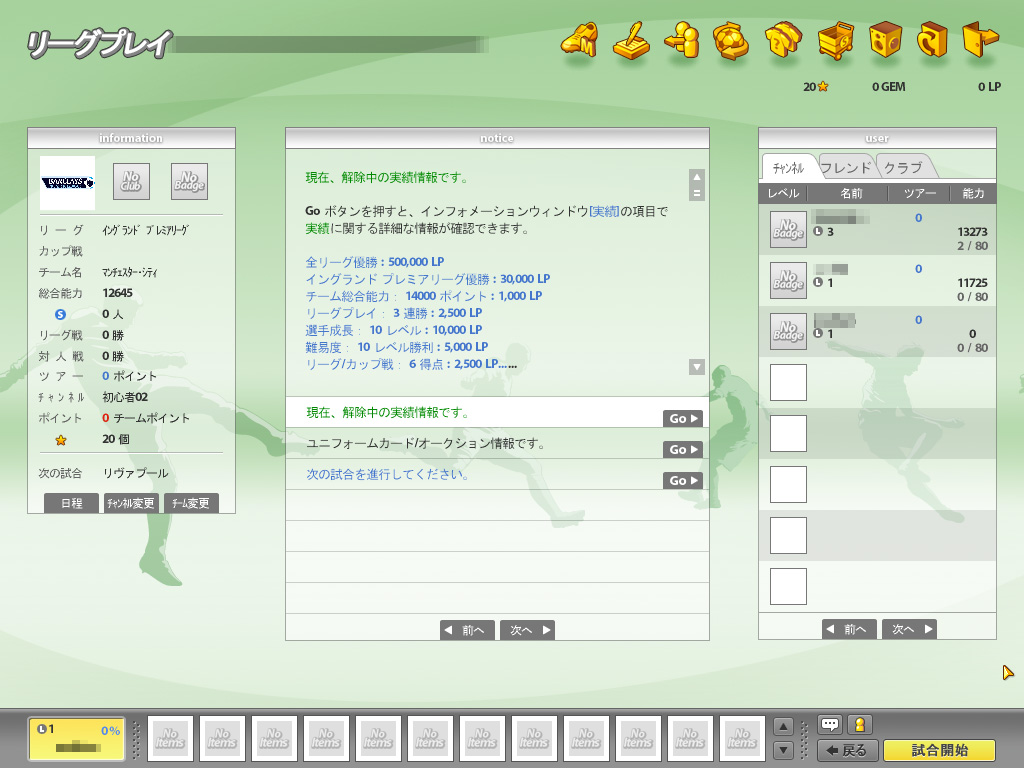Click 全リーグ優勝 : 500,000 LP line
Image resolution: width=1024 pixels, height=768 pixels.
pos(375,262)
